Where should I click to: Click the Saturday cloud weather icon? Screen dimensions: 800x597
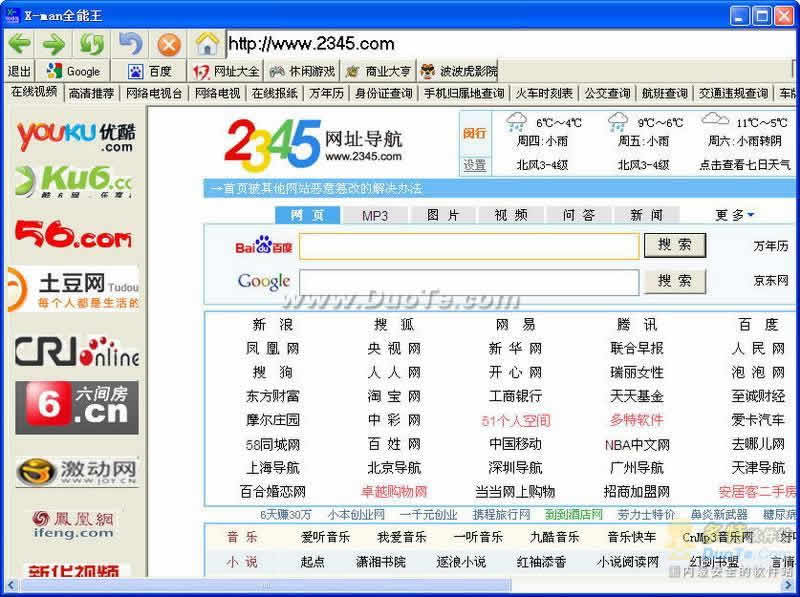click(x=715, y=120)
